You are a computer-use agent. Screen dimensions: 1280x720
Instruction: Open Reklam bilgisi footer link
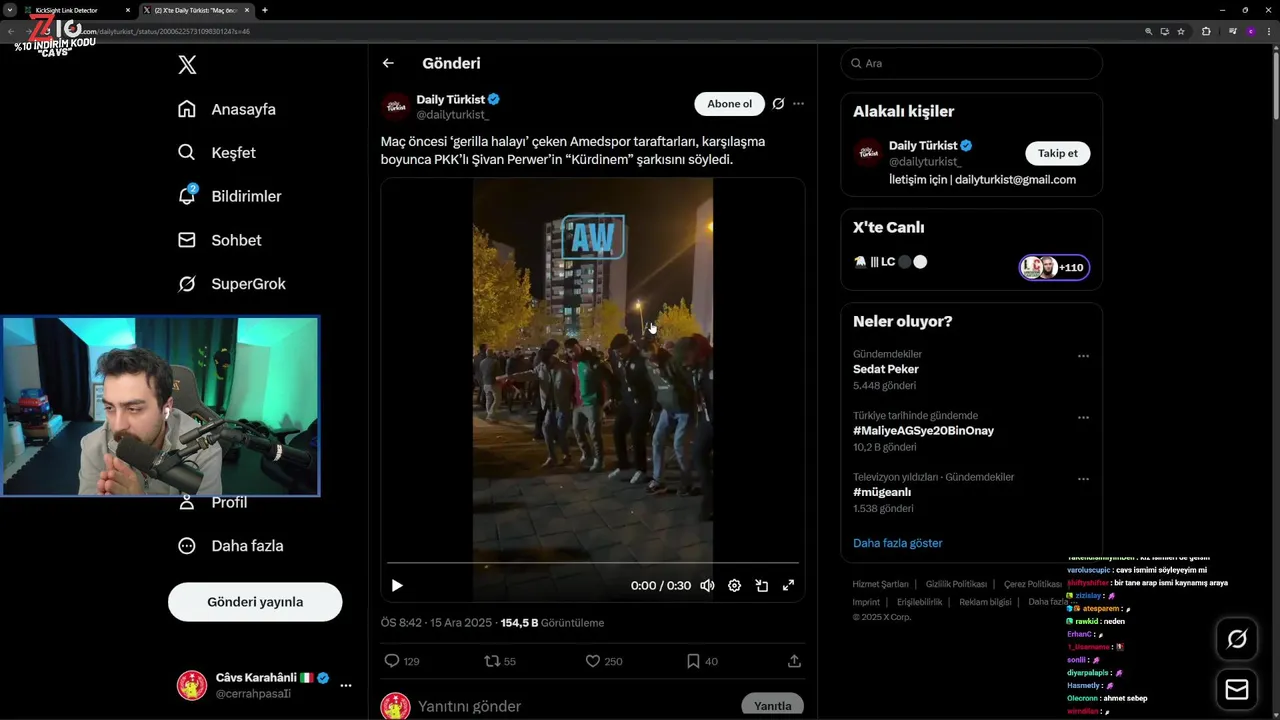tap(985, 602)
